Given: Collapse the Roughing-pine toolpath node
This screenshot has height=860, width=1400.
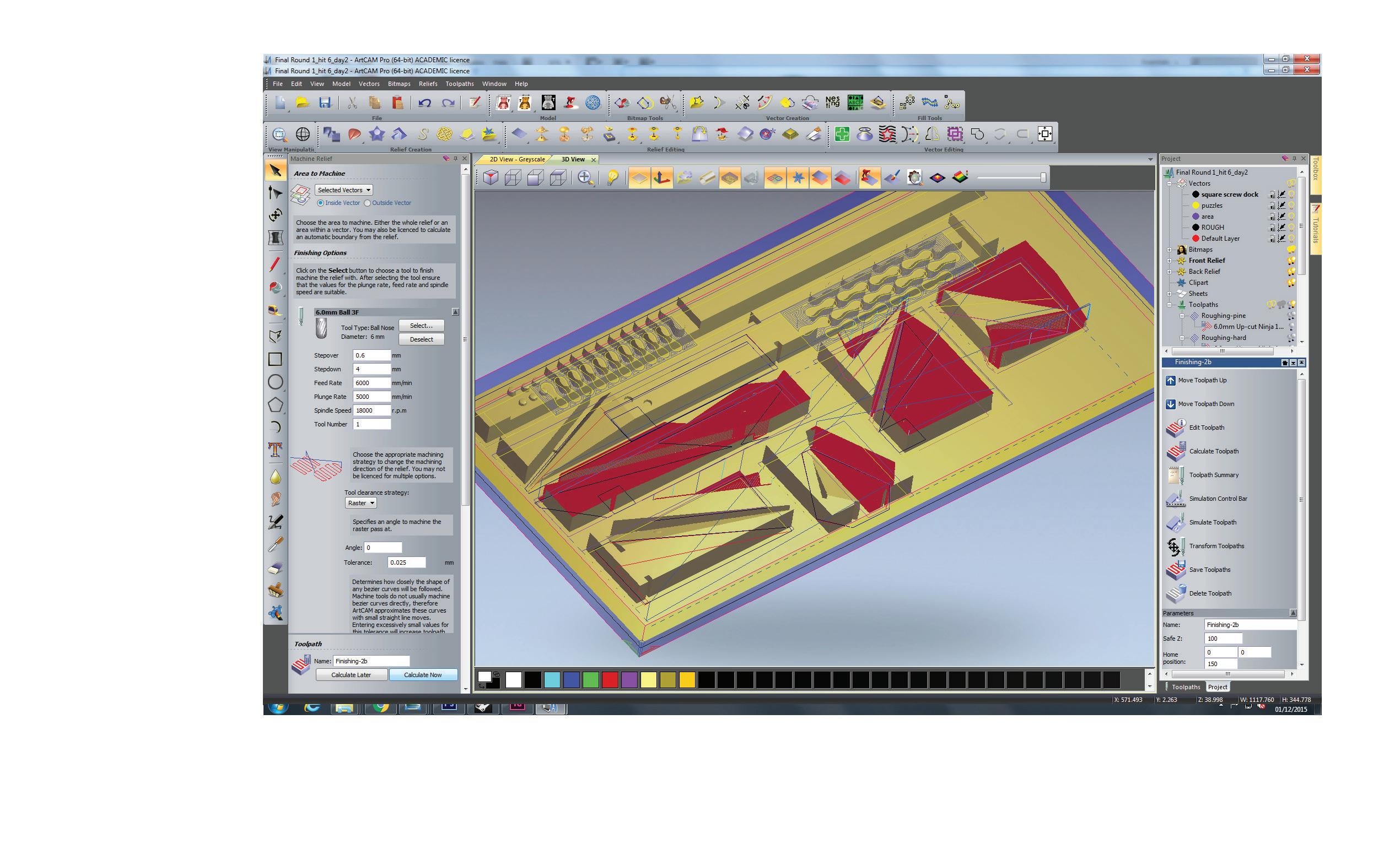Looking at the screenshot, I should 1182,316.
